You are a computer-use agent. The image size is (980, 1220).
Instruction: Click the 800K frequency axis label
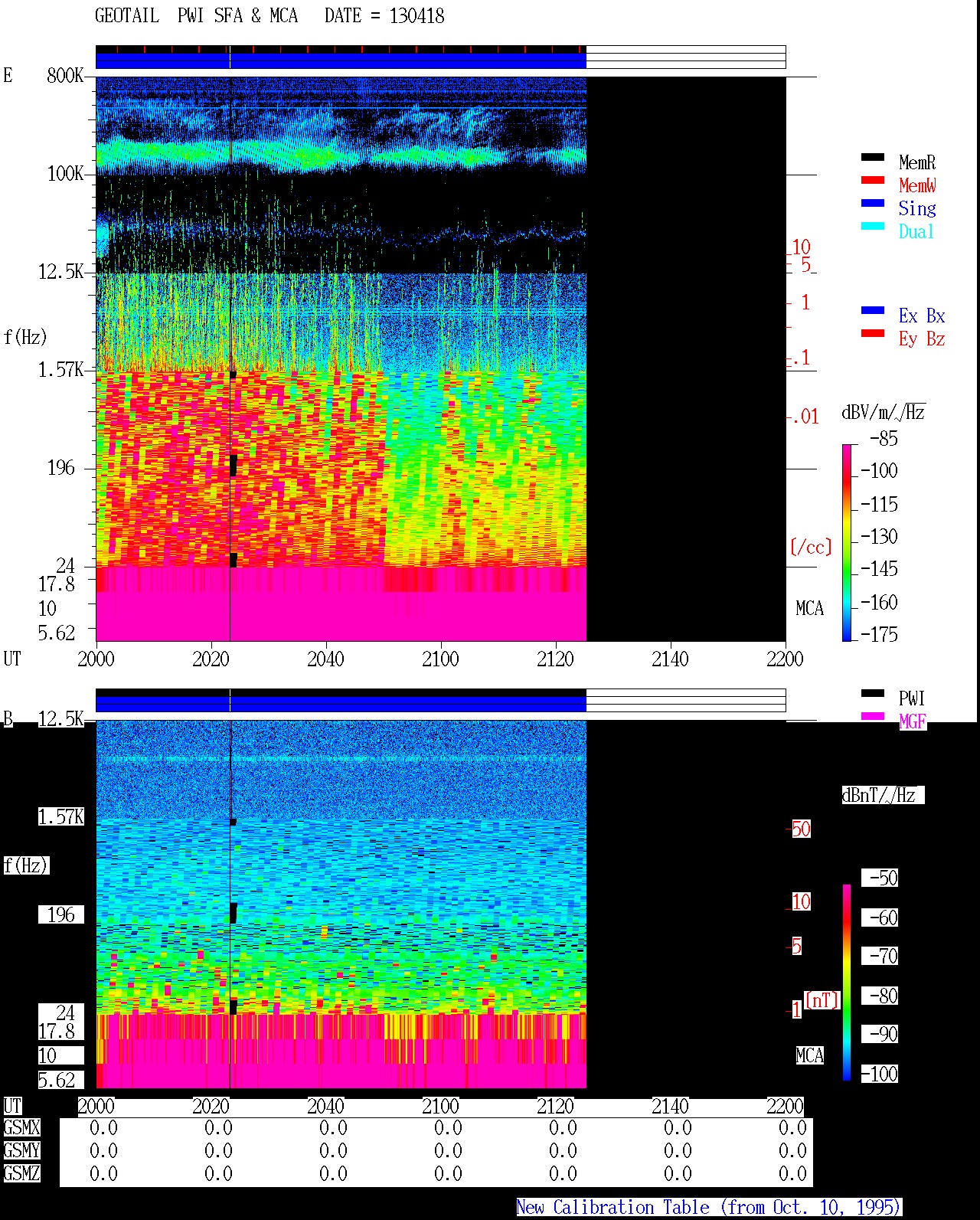pos(65,75)
